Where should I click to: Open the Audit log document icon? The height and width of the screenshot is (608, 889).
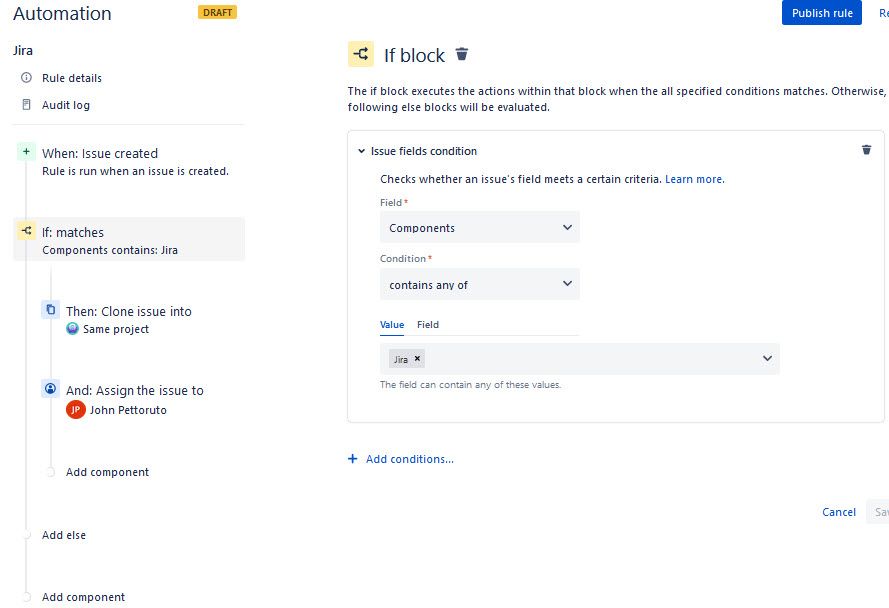click(26, 104)
